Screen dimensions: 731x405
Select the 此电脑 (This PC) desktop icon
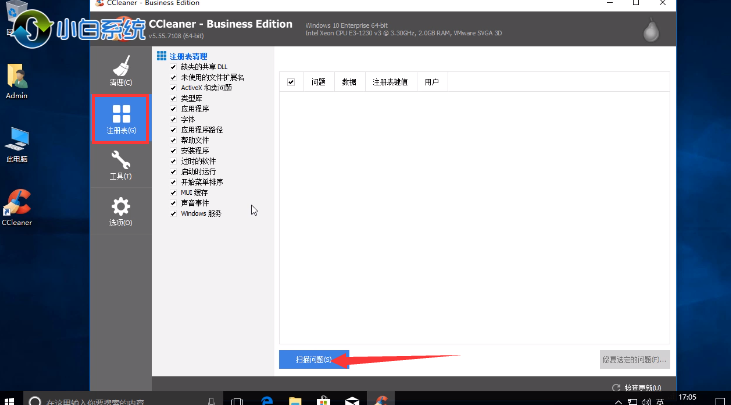[x=17, y=143]
